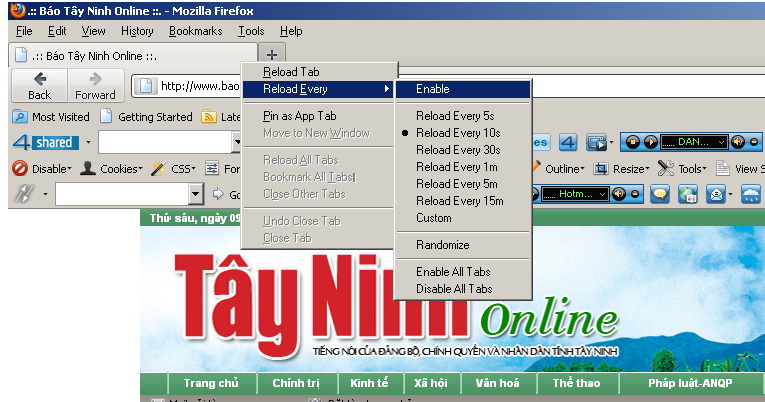
Task: Stop playback in the DAN radio player
Action: 633,142
